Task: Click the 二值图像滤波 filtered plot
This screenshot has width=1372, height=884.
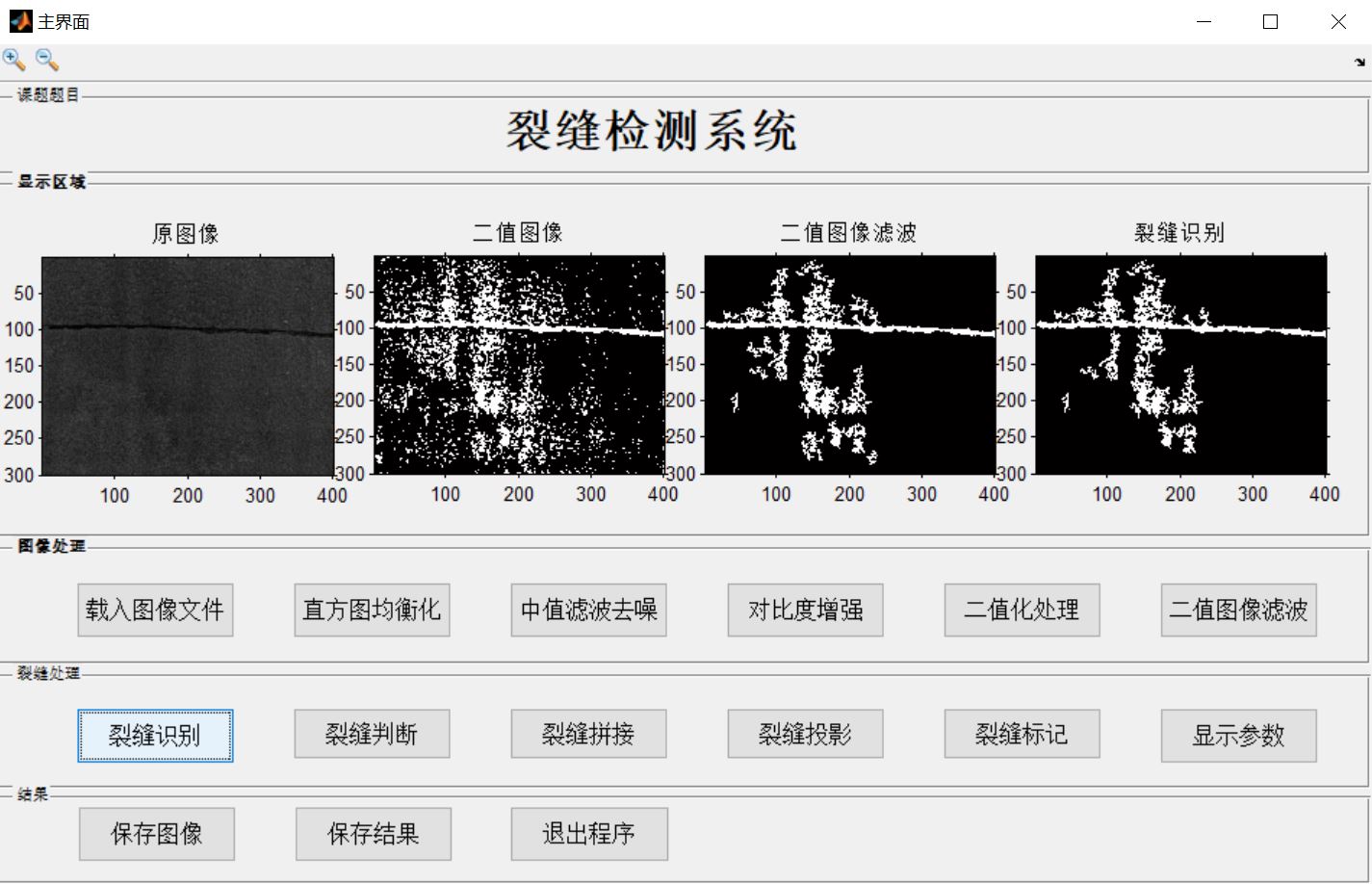Action: [850, 365]
